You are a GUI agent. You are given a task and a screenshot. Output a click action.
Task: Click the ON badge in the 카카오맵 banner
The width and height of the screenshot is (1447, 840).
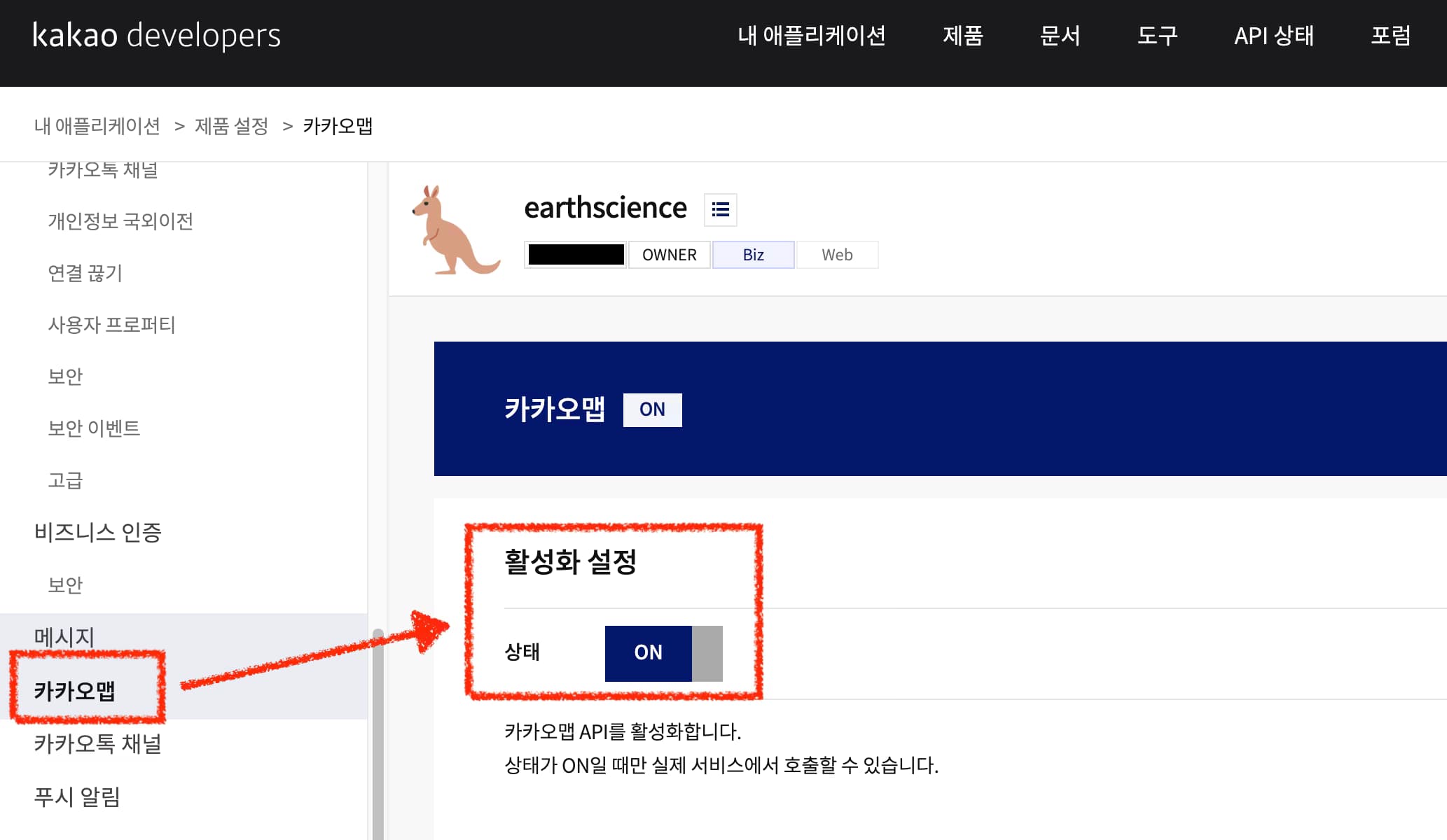coord(652,409)
